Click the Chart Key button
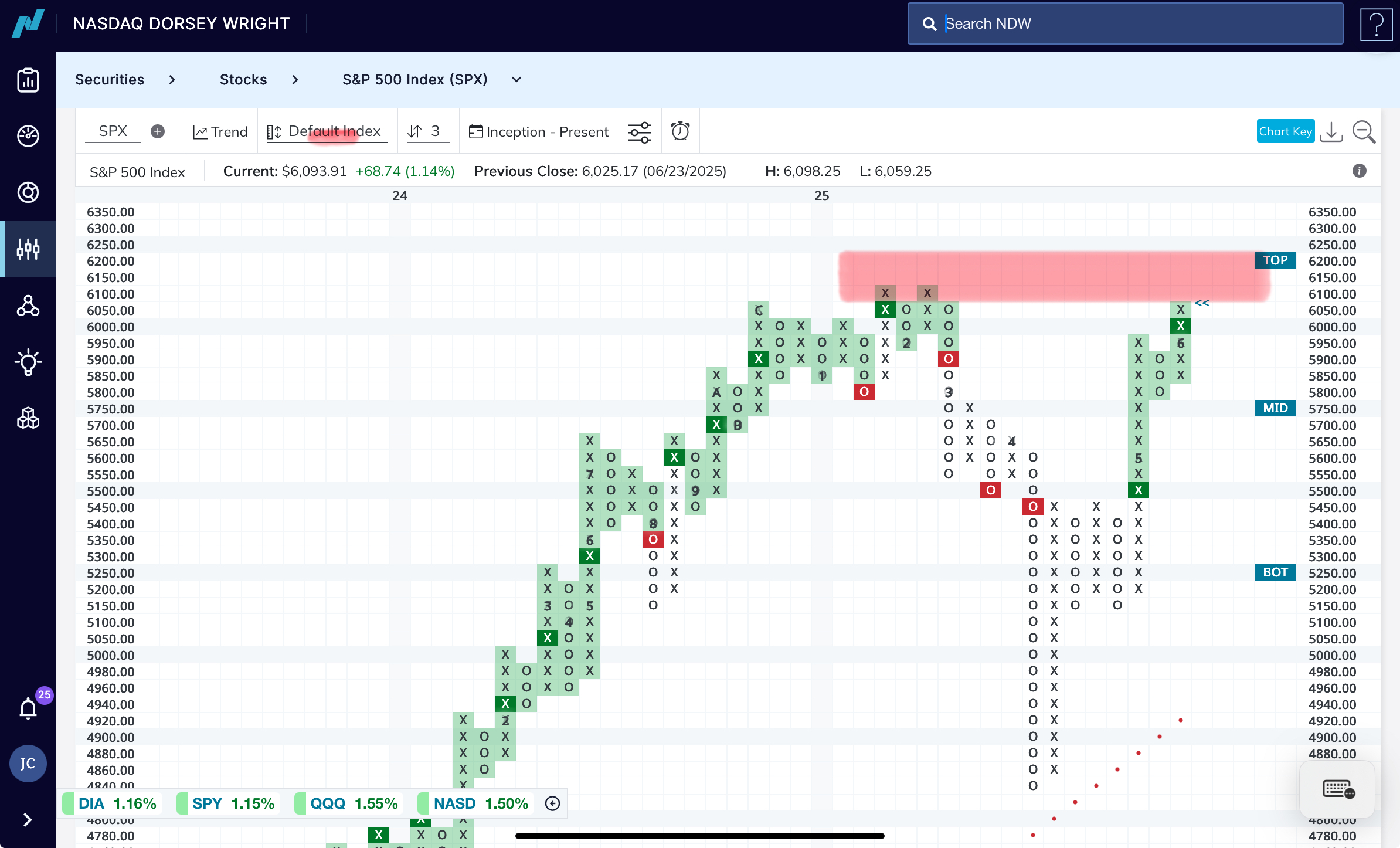 tap(1285, 131)
